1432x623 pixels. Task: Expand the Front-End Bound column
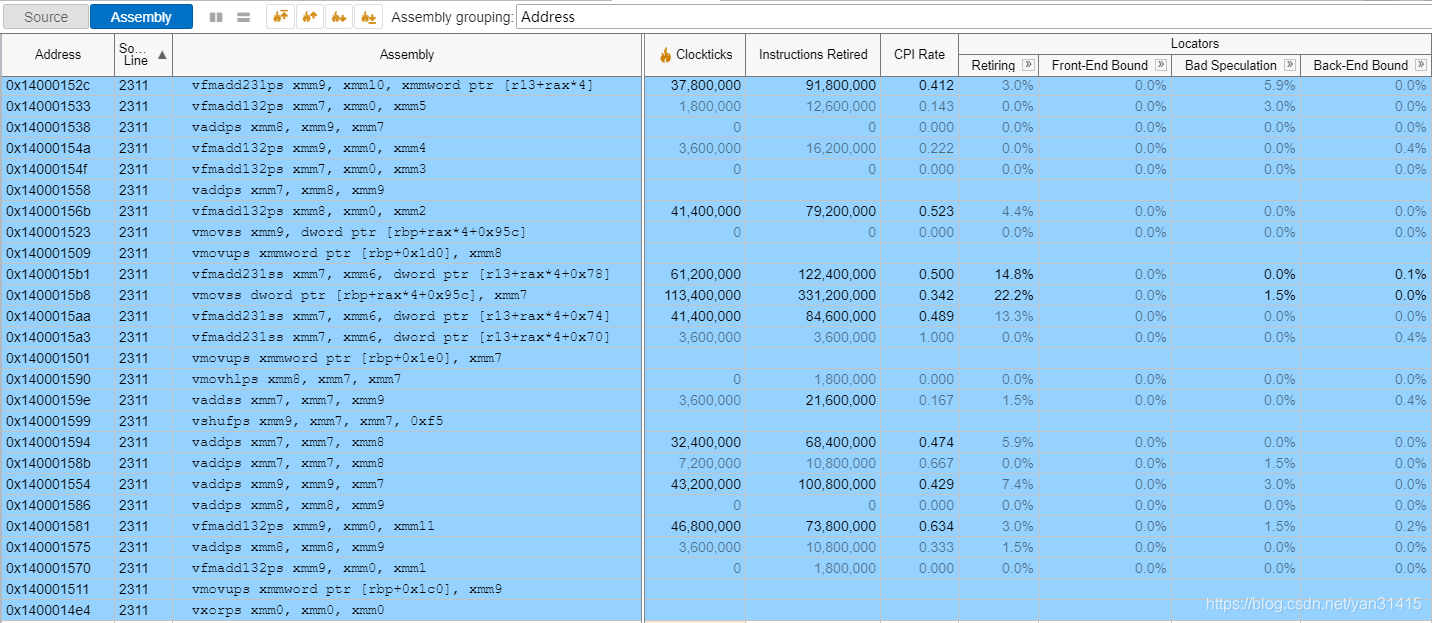pos(1160,65)
